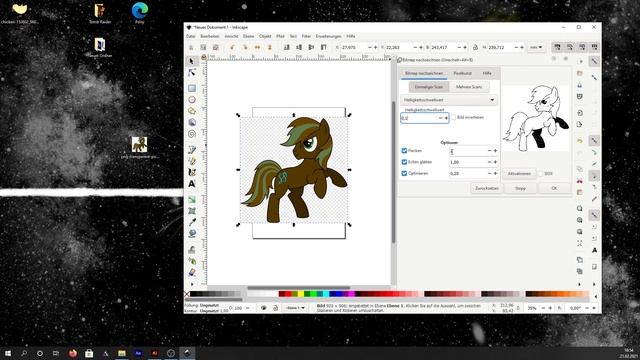The image size is (640, 360).
Task: Select the Color dropper tool
Action: click(x=191, y=222)
